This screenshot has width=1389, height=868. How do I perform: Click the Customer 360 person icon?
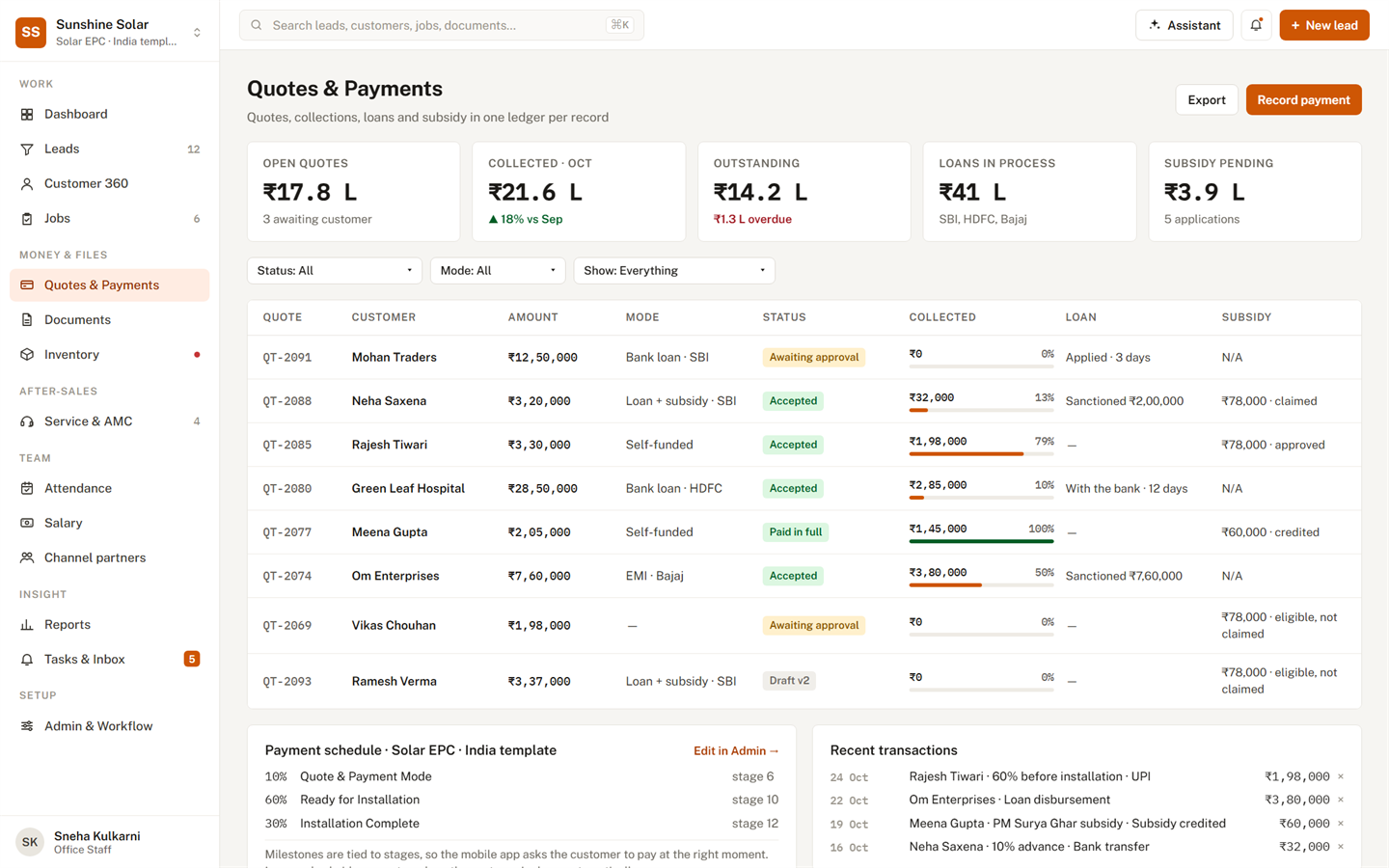pyautogui.click(x=27, y=183)
